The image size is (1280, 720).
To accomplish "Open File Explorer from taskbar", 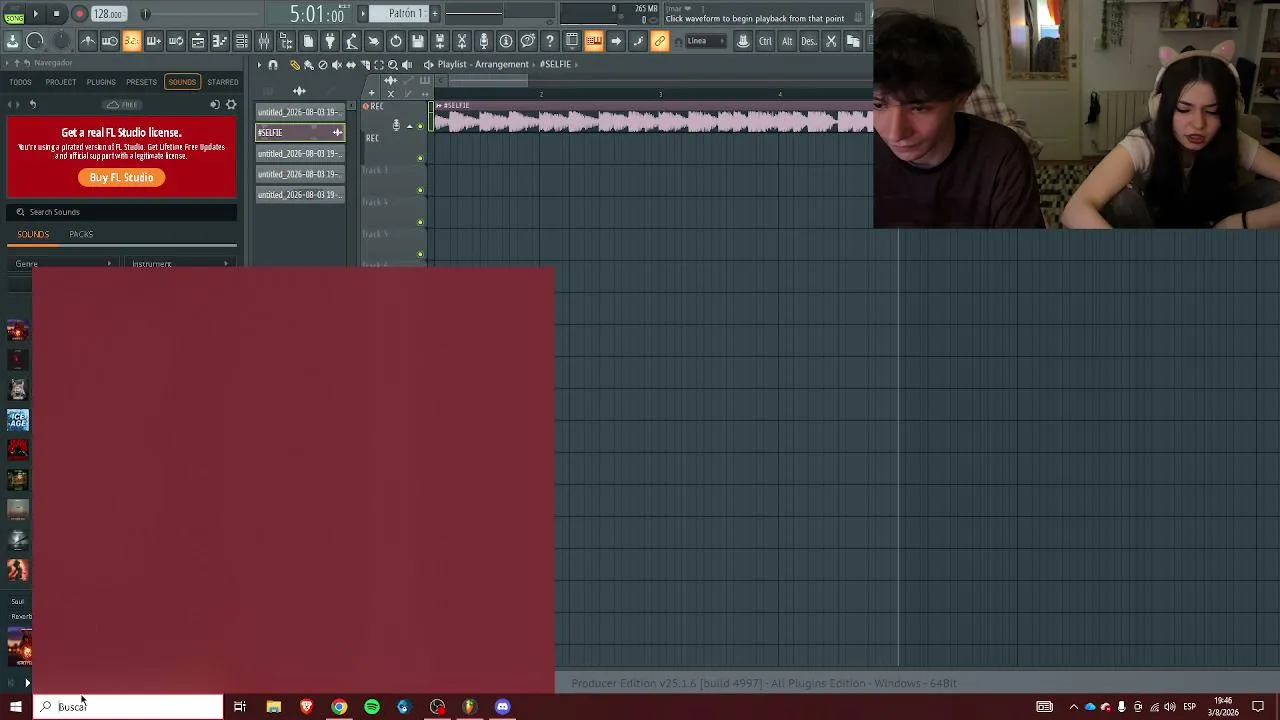I will pos(273,707).
